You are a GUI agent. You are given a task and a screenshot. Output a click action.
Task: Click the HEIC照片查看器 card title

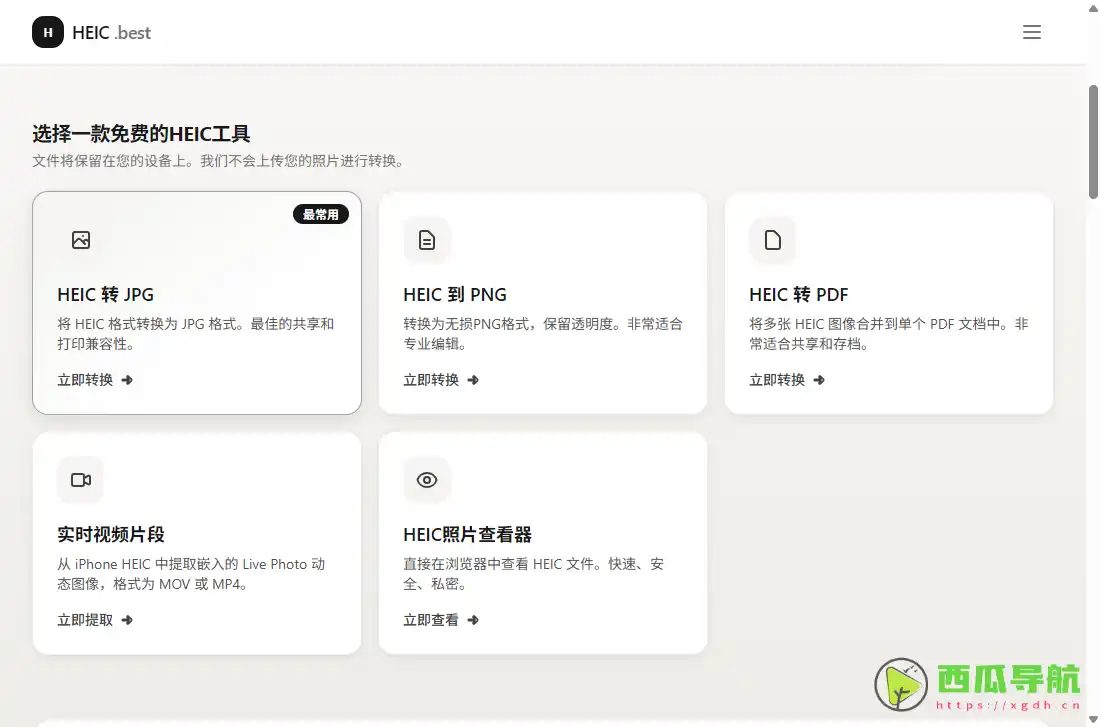coord(468,535)
